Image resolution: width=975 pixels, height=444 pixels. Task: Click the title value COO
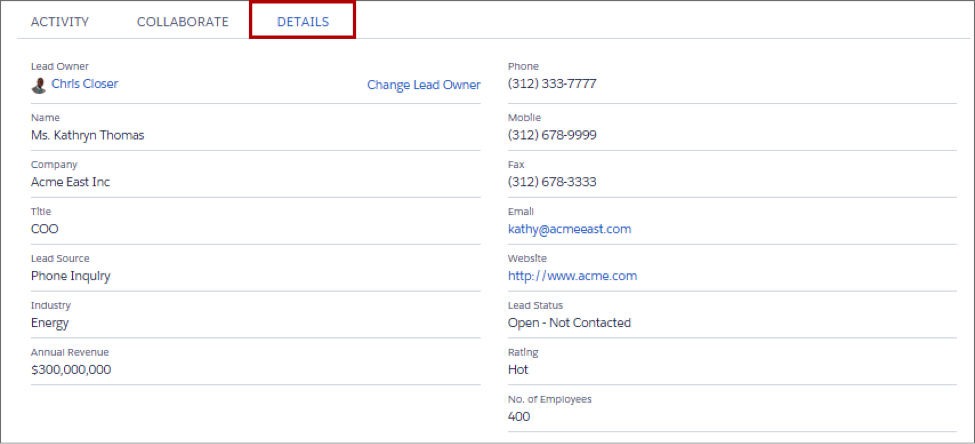tap(45, 229)
